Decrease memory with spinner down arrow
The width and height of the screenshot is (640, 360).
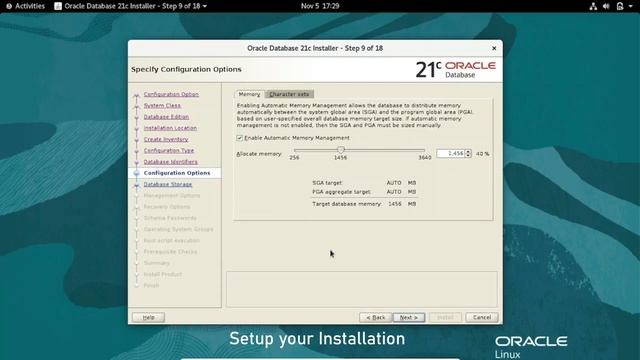pos(468,156)
